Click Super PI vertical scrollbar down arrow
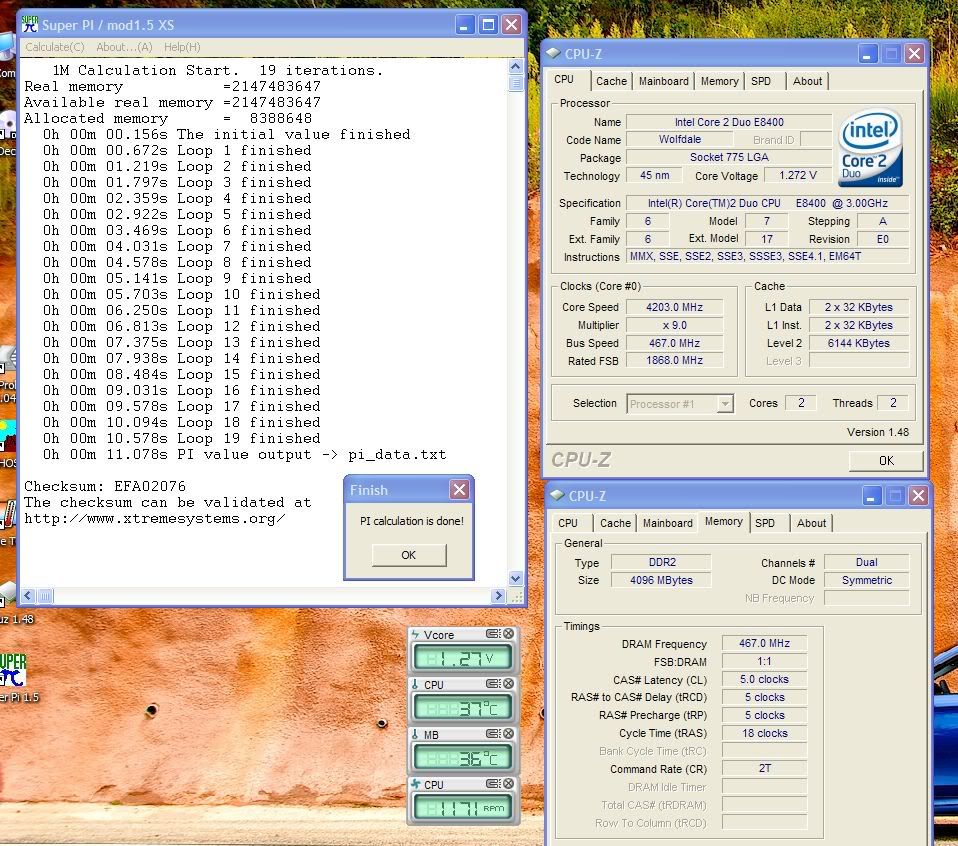 [515, 578]
